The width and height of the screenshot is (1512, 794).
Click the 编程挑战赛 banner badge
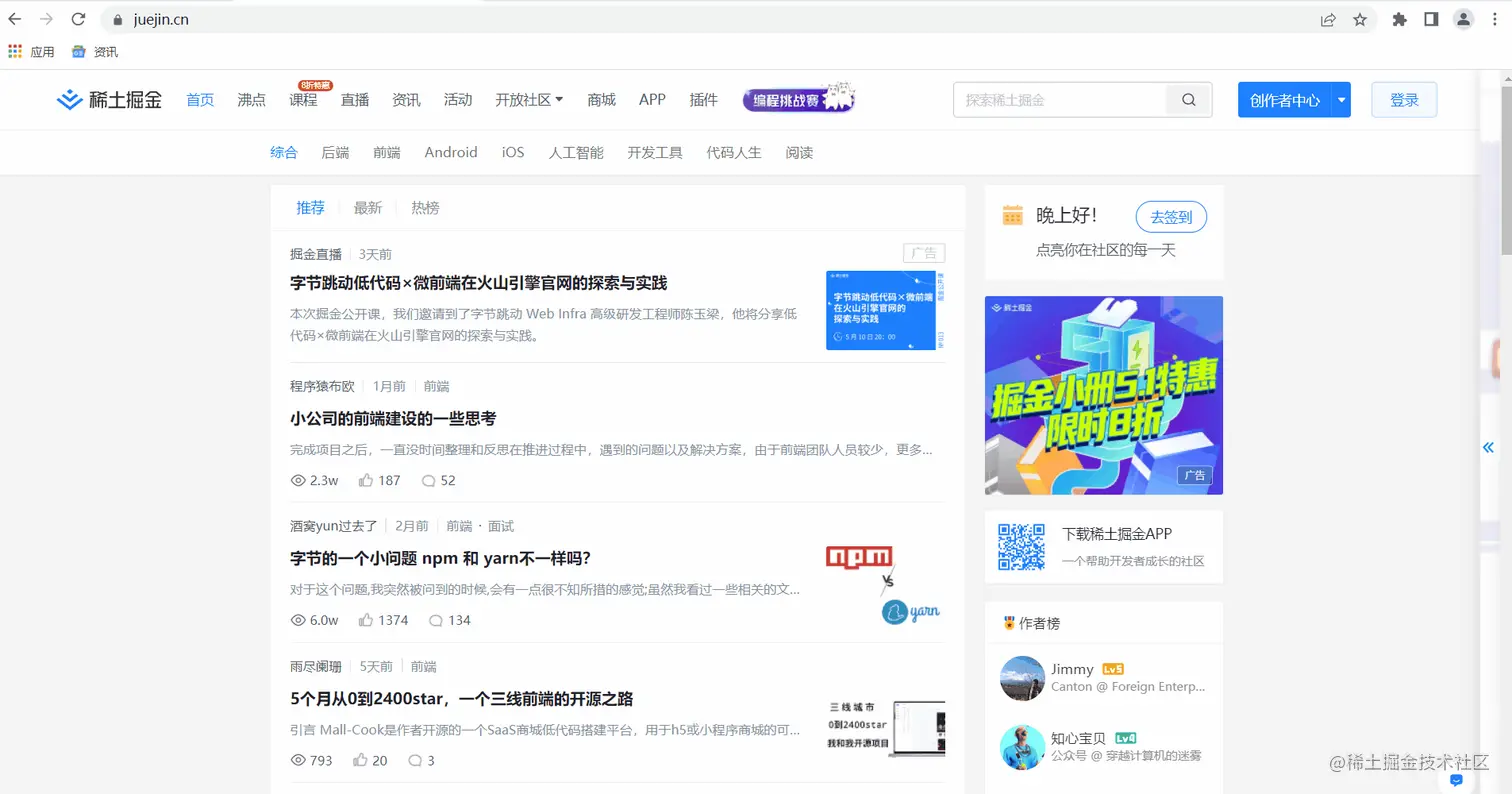point(799,99)
